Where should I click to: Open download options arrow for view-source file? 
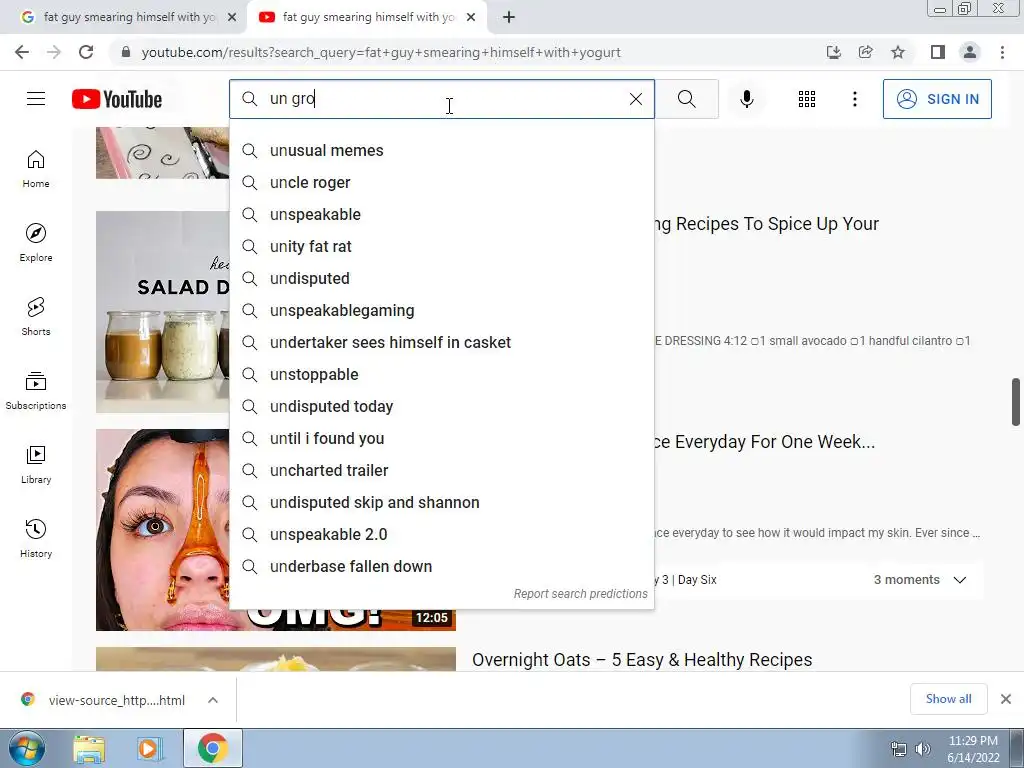213,700
